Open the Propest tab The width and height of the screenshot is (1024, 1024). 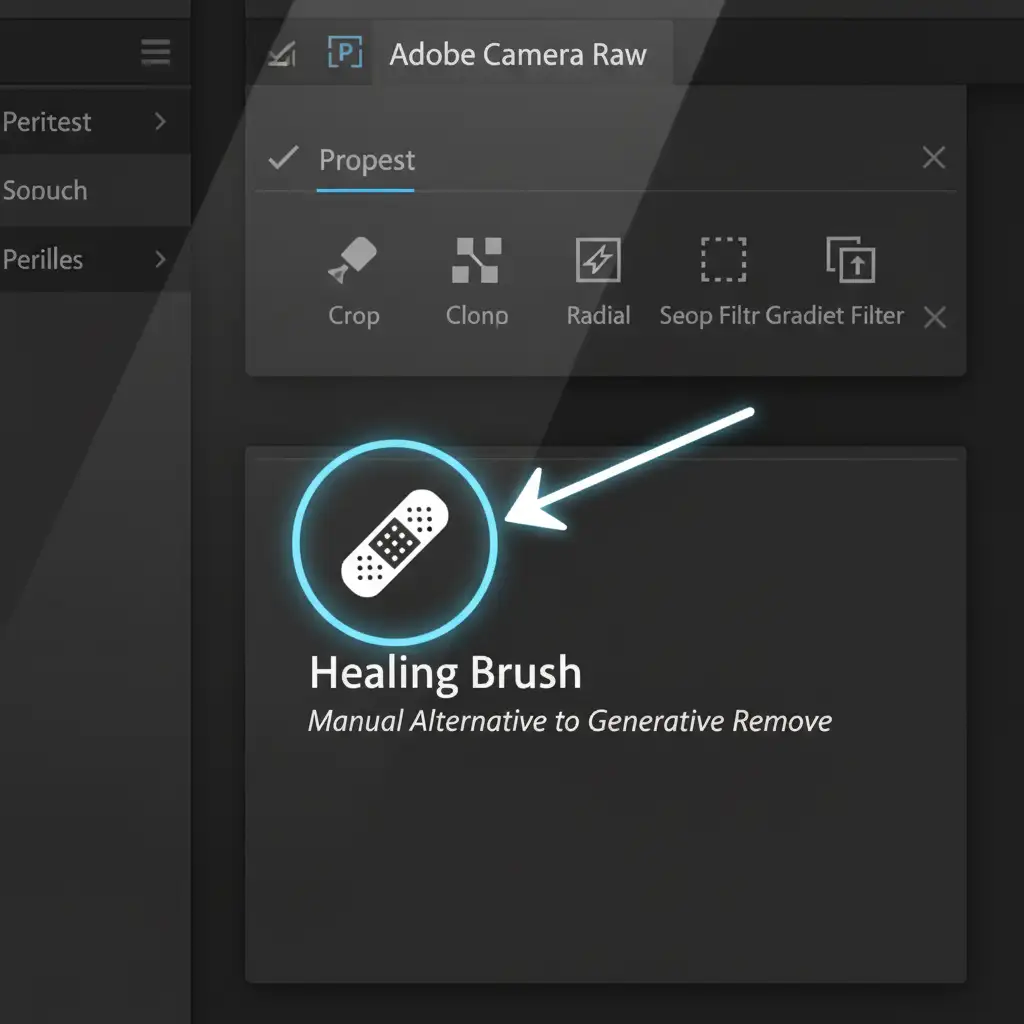pos(366,160)
